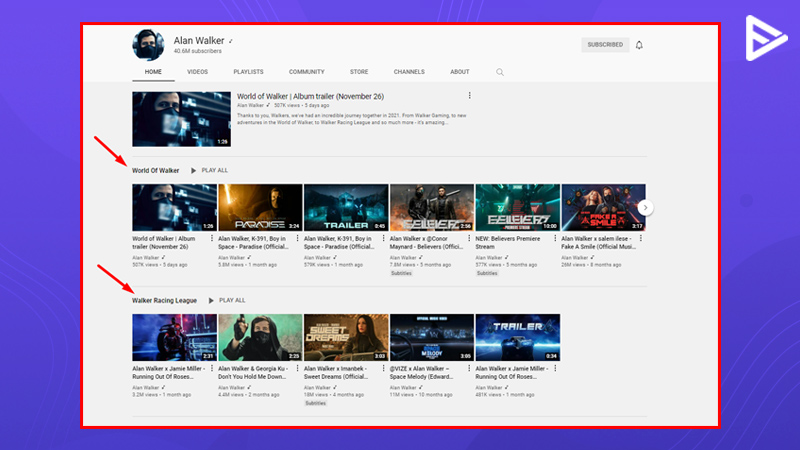Open three-dot menu for Running Out Of Roses trailer 0:34

[555, 368]
